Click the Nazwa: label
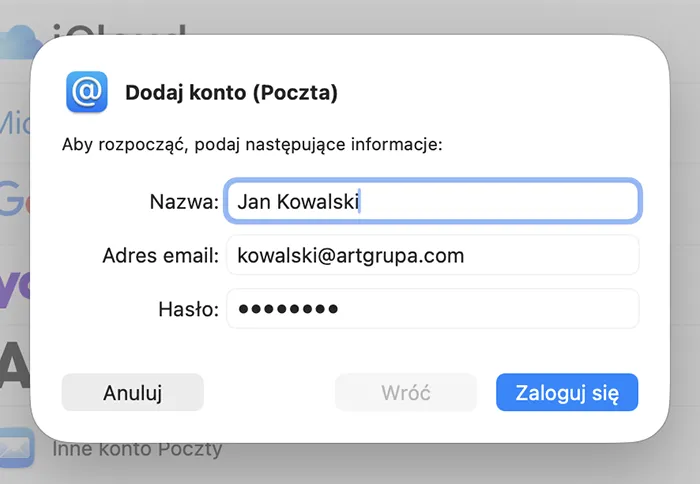 184,202
